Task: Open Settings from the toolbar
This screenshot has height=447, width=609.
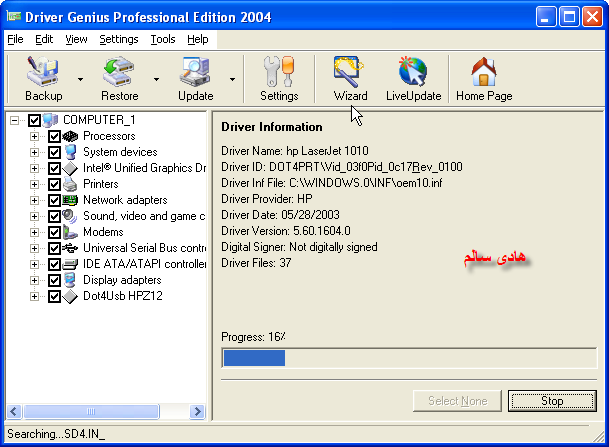Action: pyautogui.click(x=279, y=73)
